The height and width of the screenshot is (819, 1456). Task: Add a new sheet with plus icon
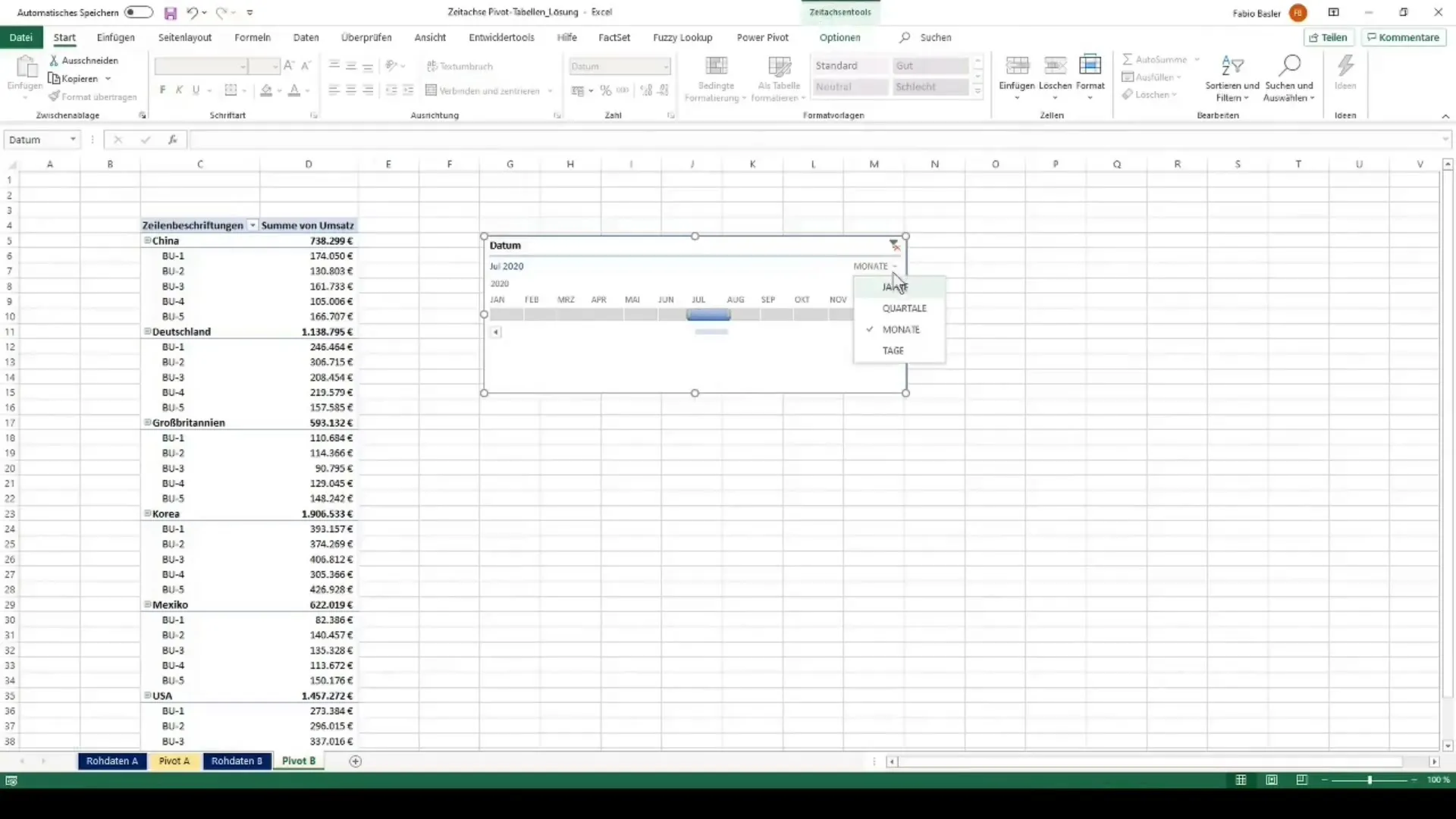[x=355, y=761]
